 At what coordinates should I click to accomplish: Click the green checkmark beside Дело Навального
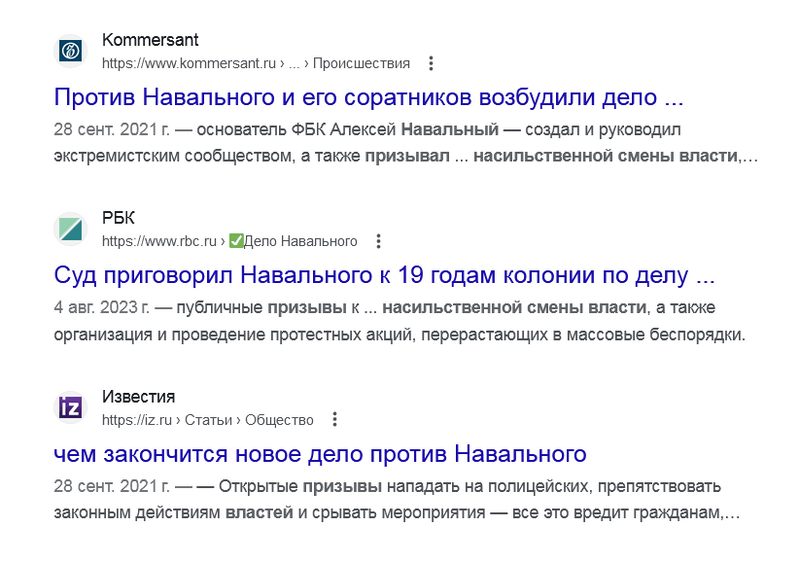tap(236, 241)
